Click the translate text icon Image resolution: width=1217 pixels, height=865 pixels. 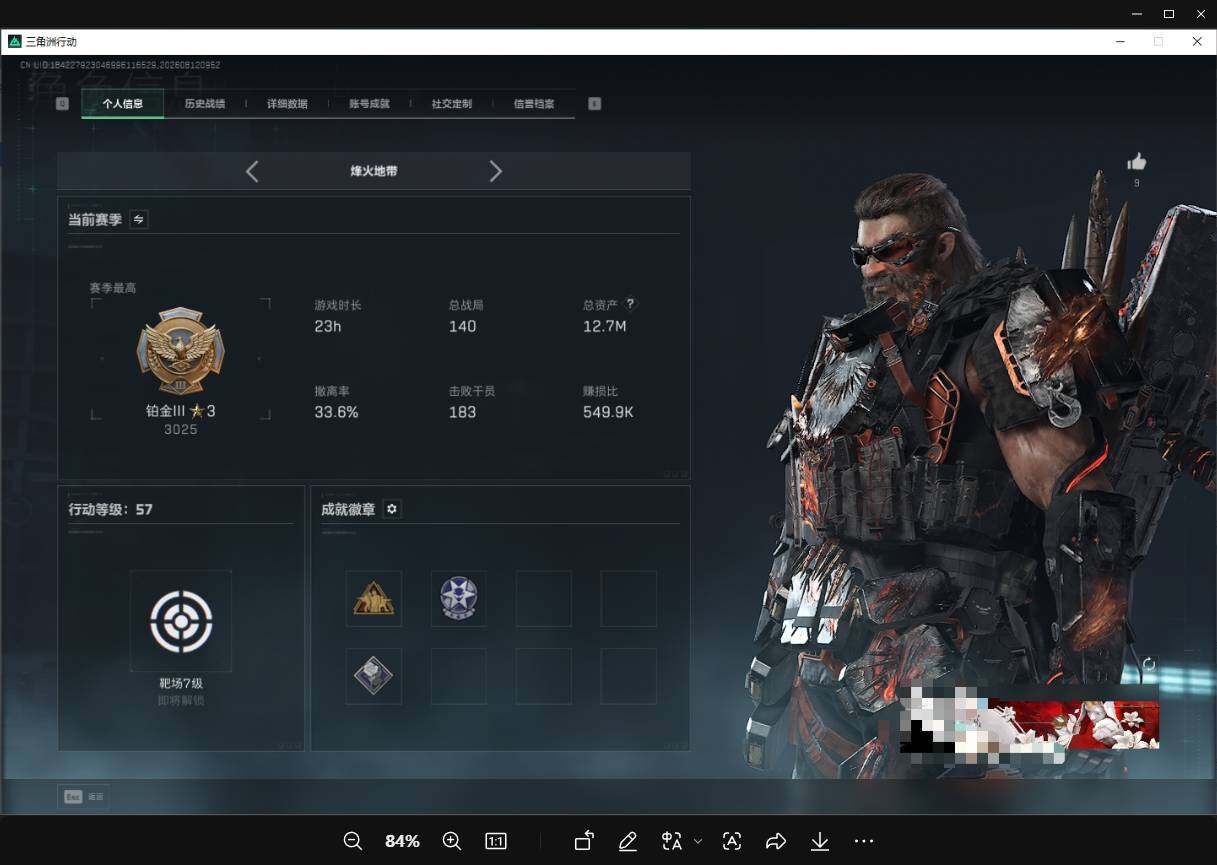[x=672, y=841]
